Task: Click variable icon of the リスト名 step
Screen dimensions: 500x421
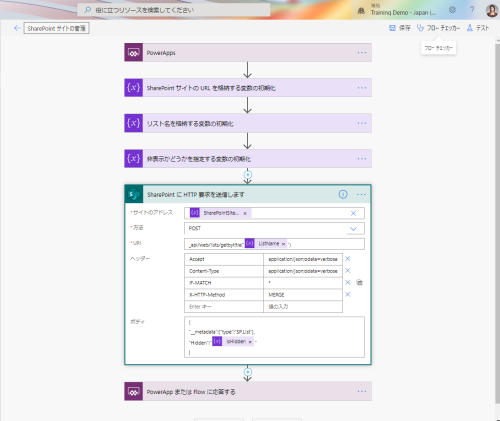Action: coord(134,123)
